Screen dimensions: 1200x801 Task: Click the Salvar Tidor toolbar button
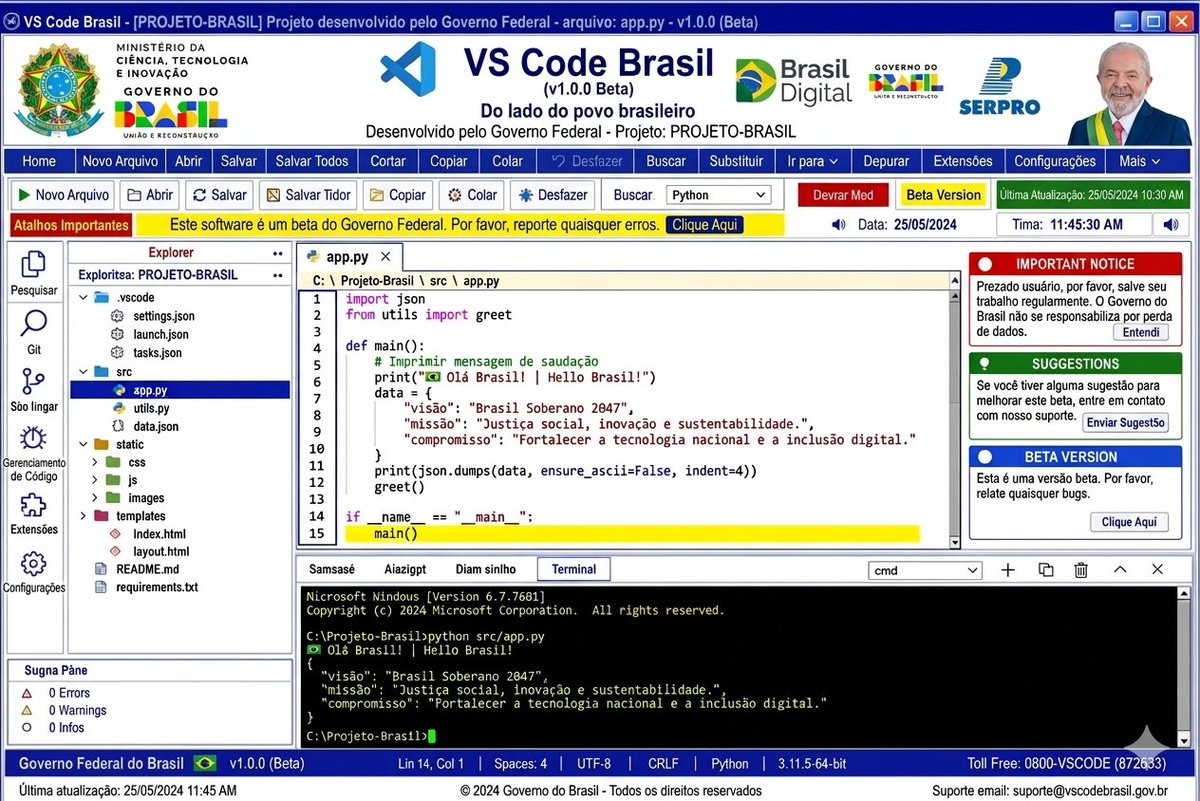click(308, 195)
